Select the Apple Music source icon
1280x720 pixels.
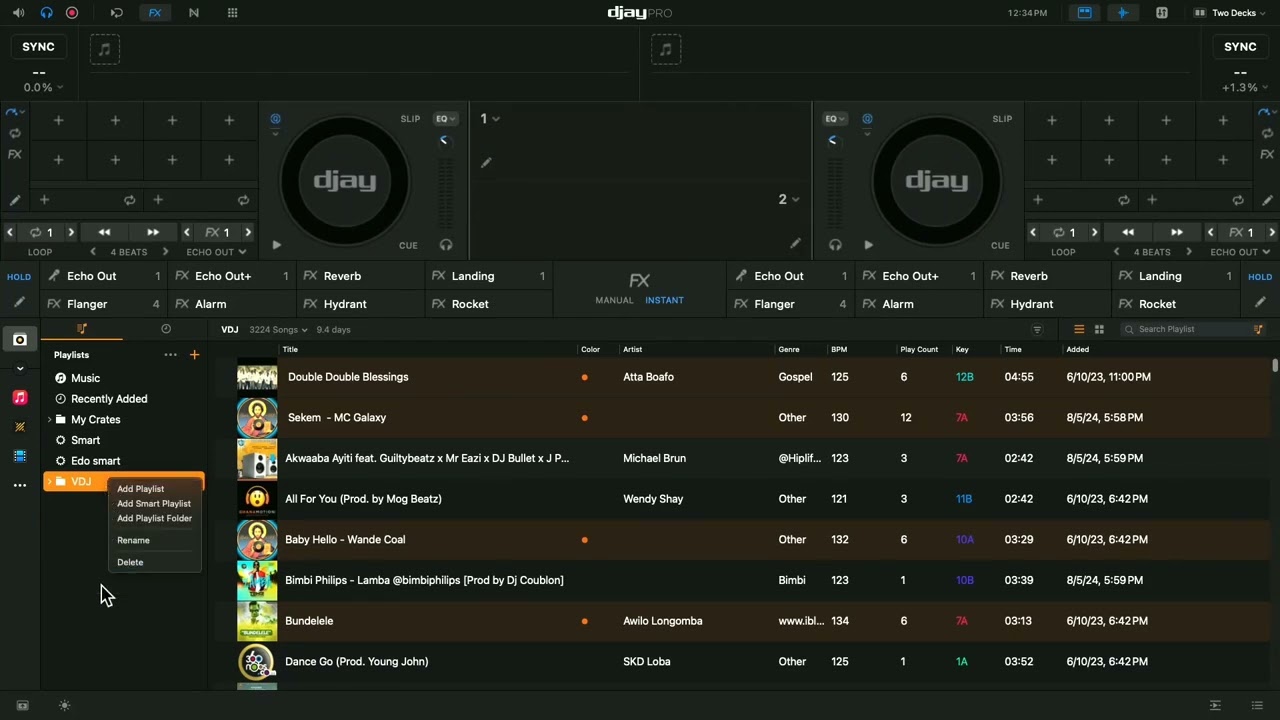[x=19, y=398]
